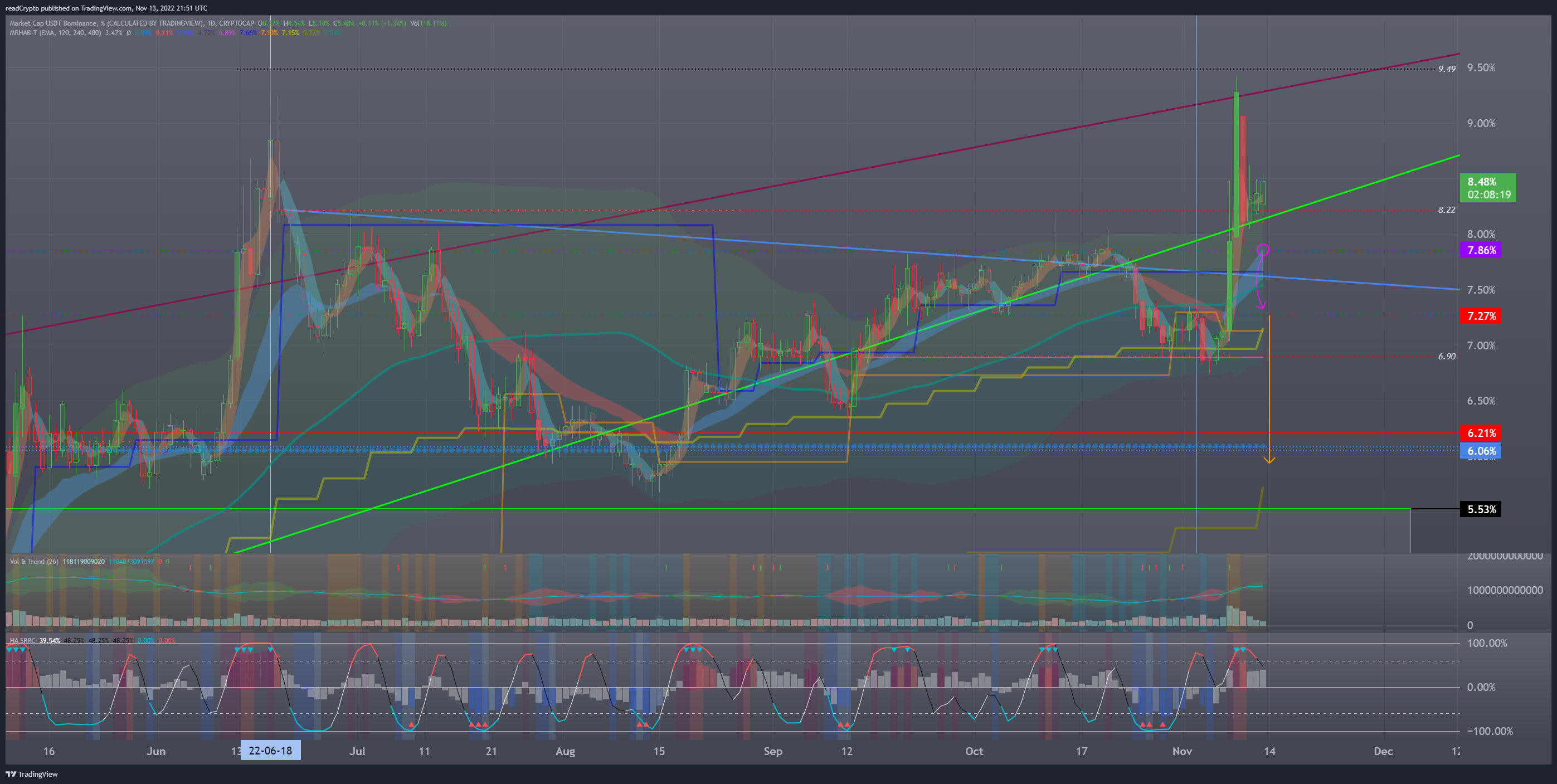Click the '17' date on time axis

[1081, 751]
